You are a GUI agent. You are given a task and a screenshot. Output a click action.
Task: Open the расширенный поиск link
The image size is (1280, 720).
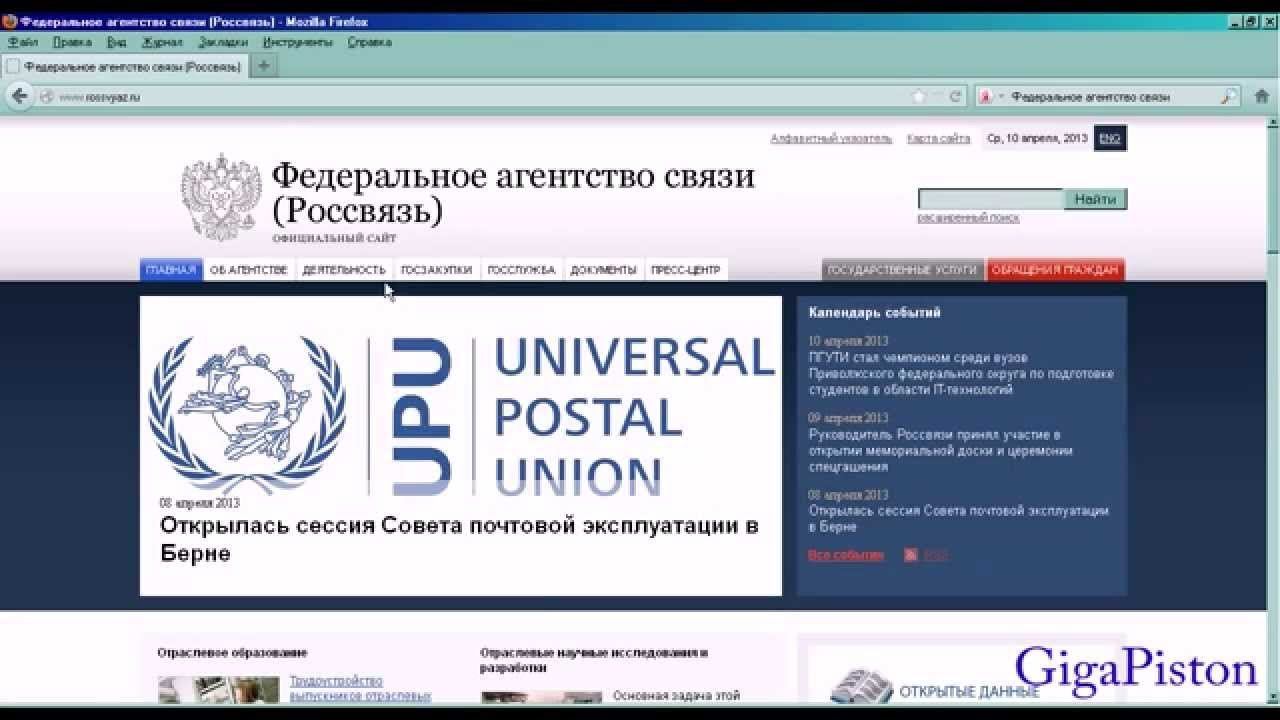[x=968, y=217]
